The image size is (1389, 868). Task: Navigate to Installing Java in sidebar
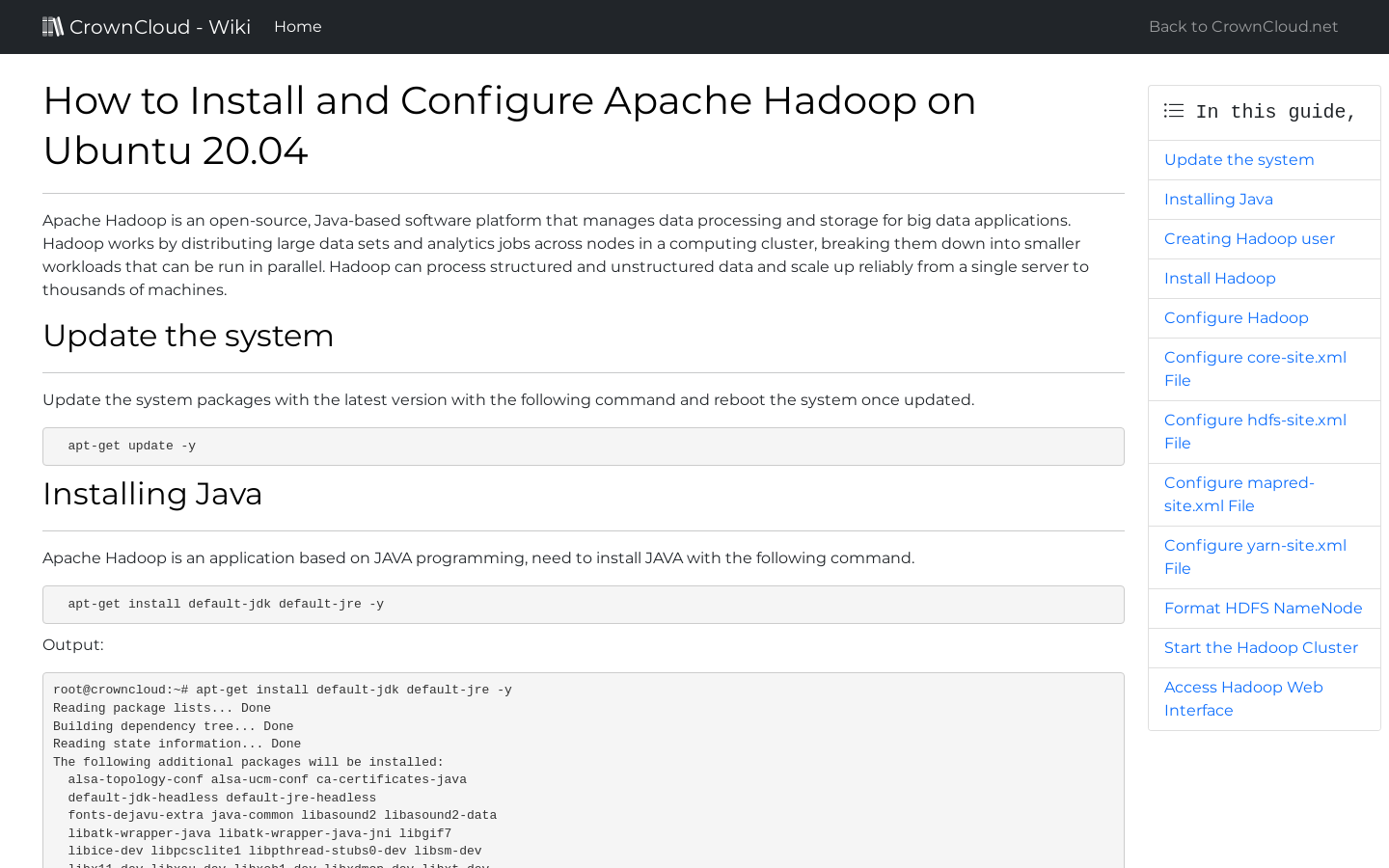[1218, 200]
